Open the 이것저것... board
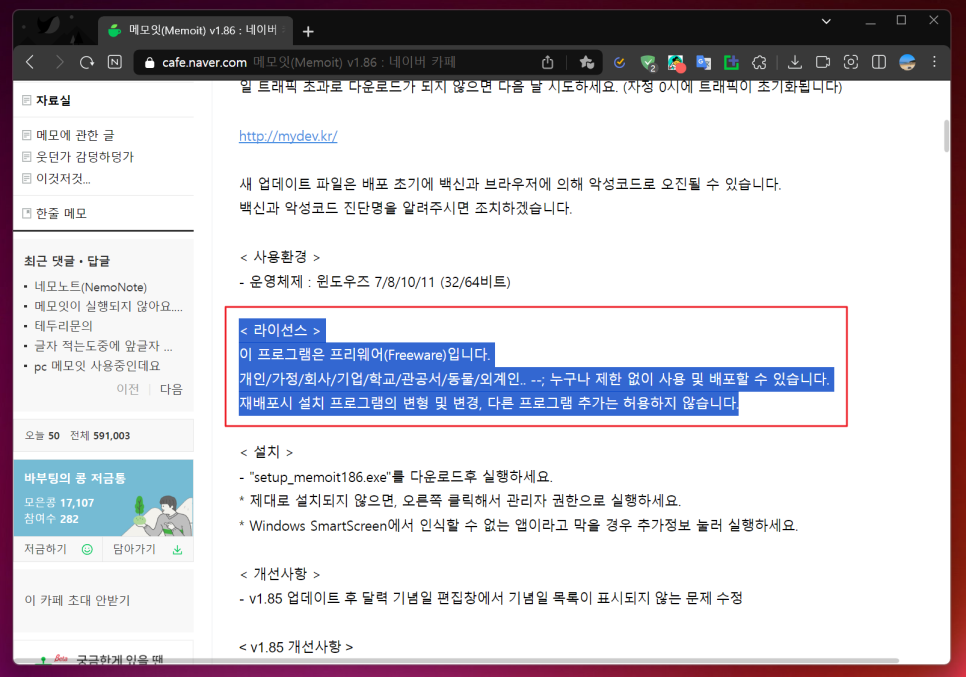The width and height of the screenshot is (966, 677). click(63, 179)
